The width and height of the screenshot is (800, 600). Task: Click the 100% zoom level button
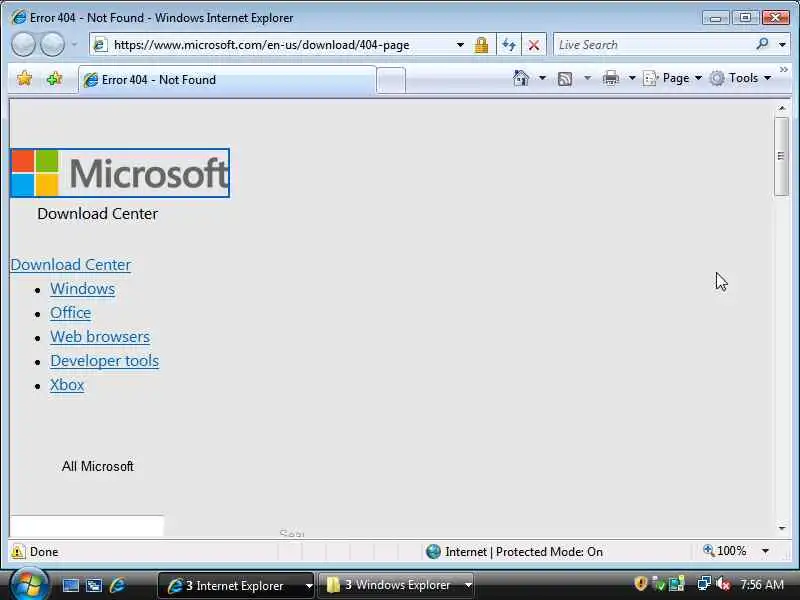[725, 551]
